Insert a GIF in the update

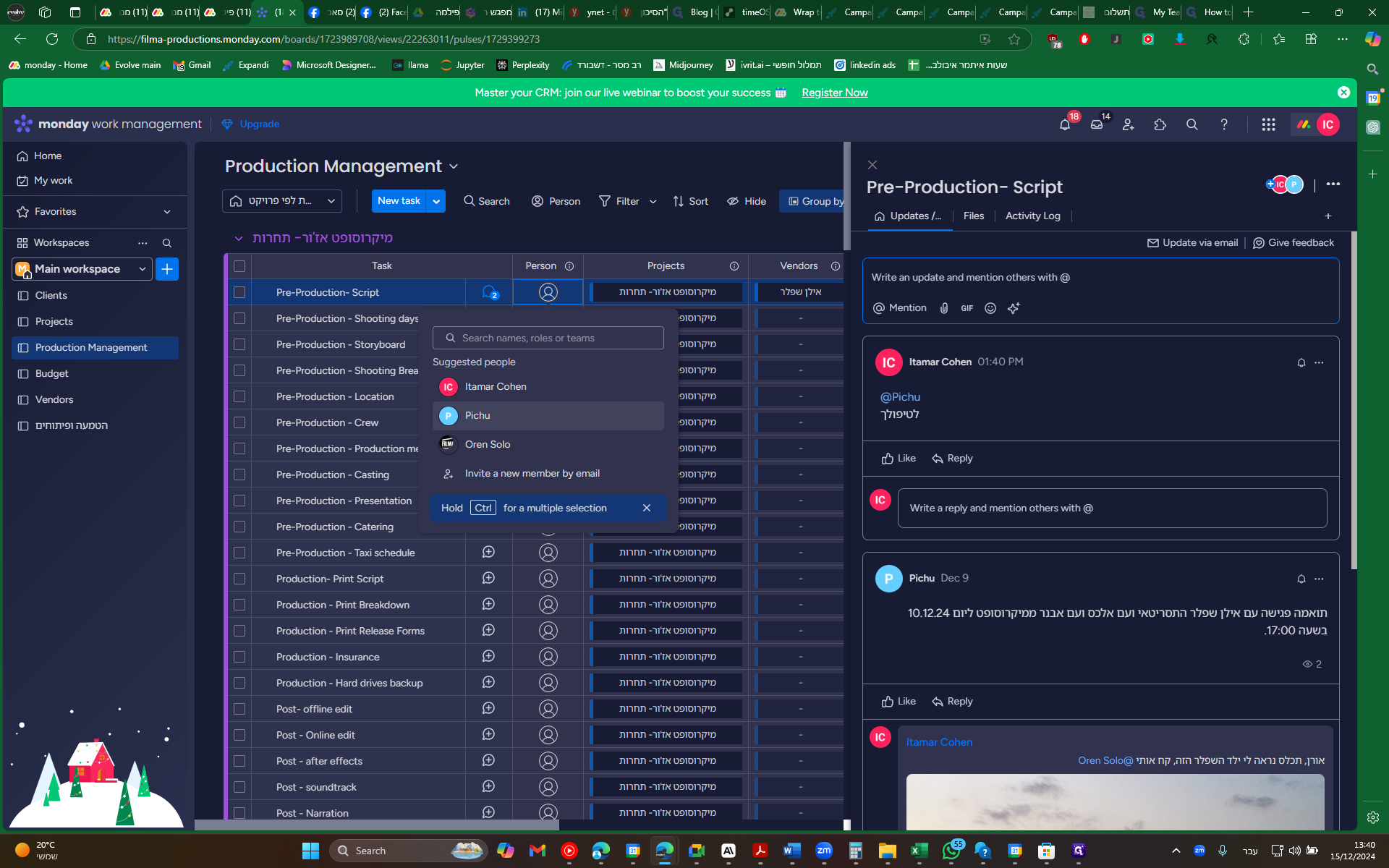coord(967,308)
